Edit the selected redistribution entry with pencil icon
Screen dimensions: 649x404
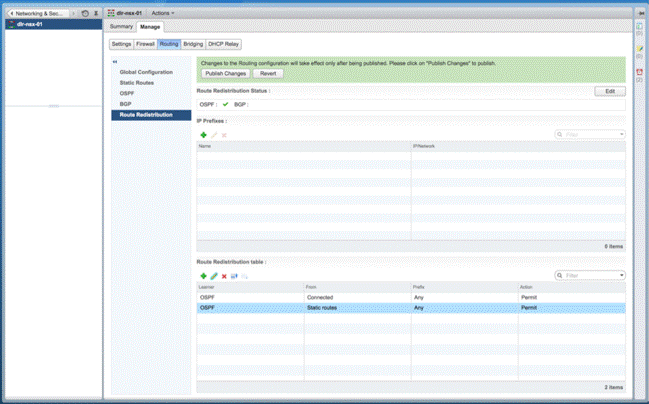click(214, 276)
